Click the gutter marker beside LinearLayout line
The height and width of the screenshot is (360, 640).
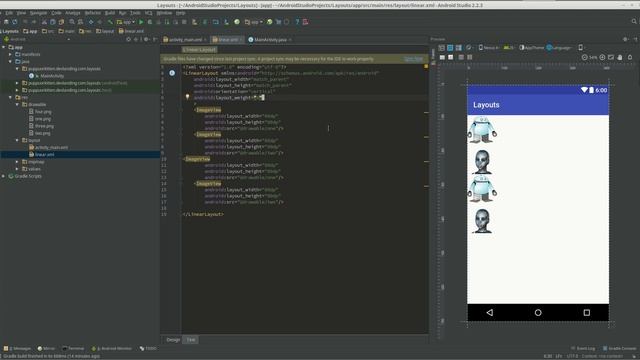click(172, 73)
